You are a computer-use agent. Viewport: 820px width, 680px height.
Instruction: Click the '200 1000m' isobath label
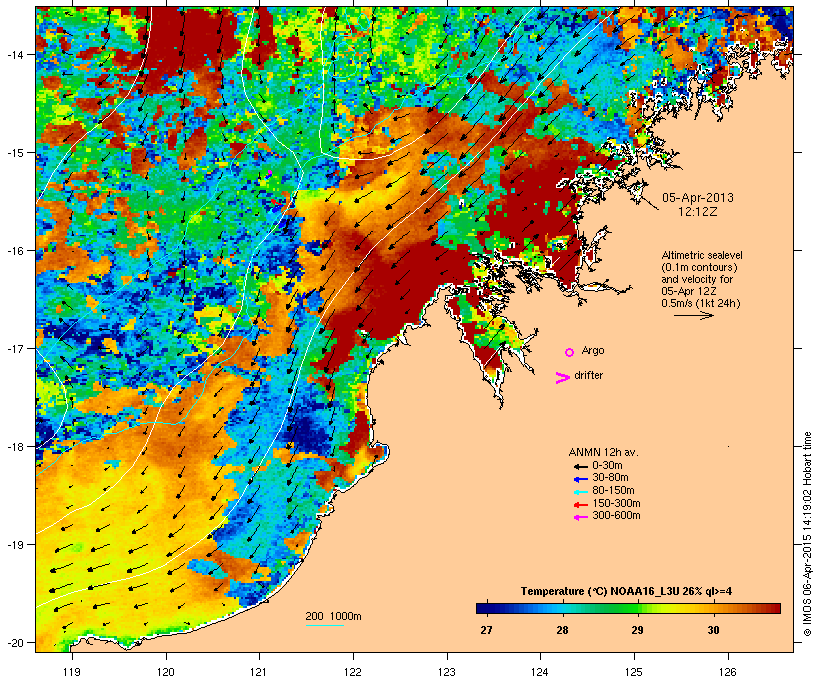(x=333, y=616)
